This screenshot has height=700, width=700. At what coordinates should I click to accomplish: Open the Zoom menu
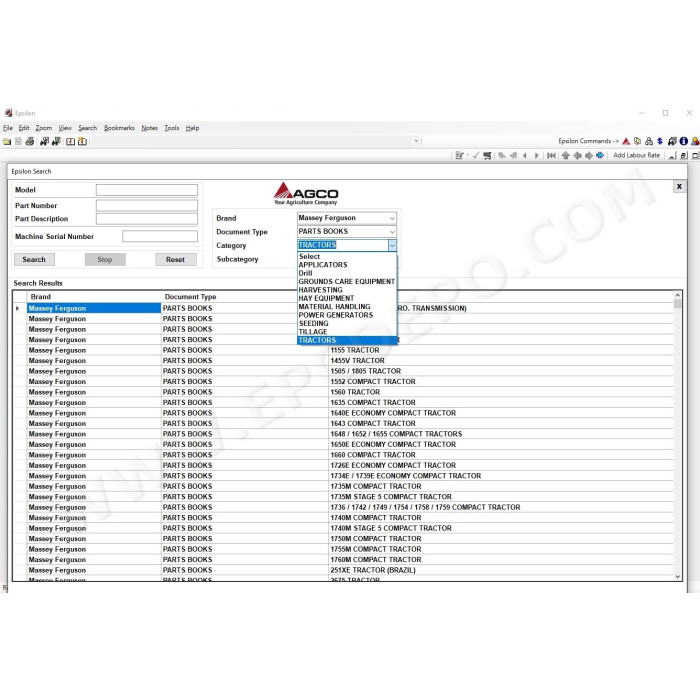coord(44,128)
